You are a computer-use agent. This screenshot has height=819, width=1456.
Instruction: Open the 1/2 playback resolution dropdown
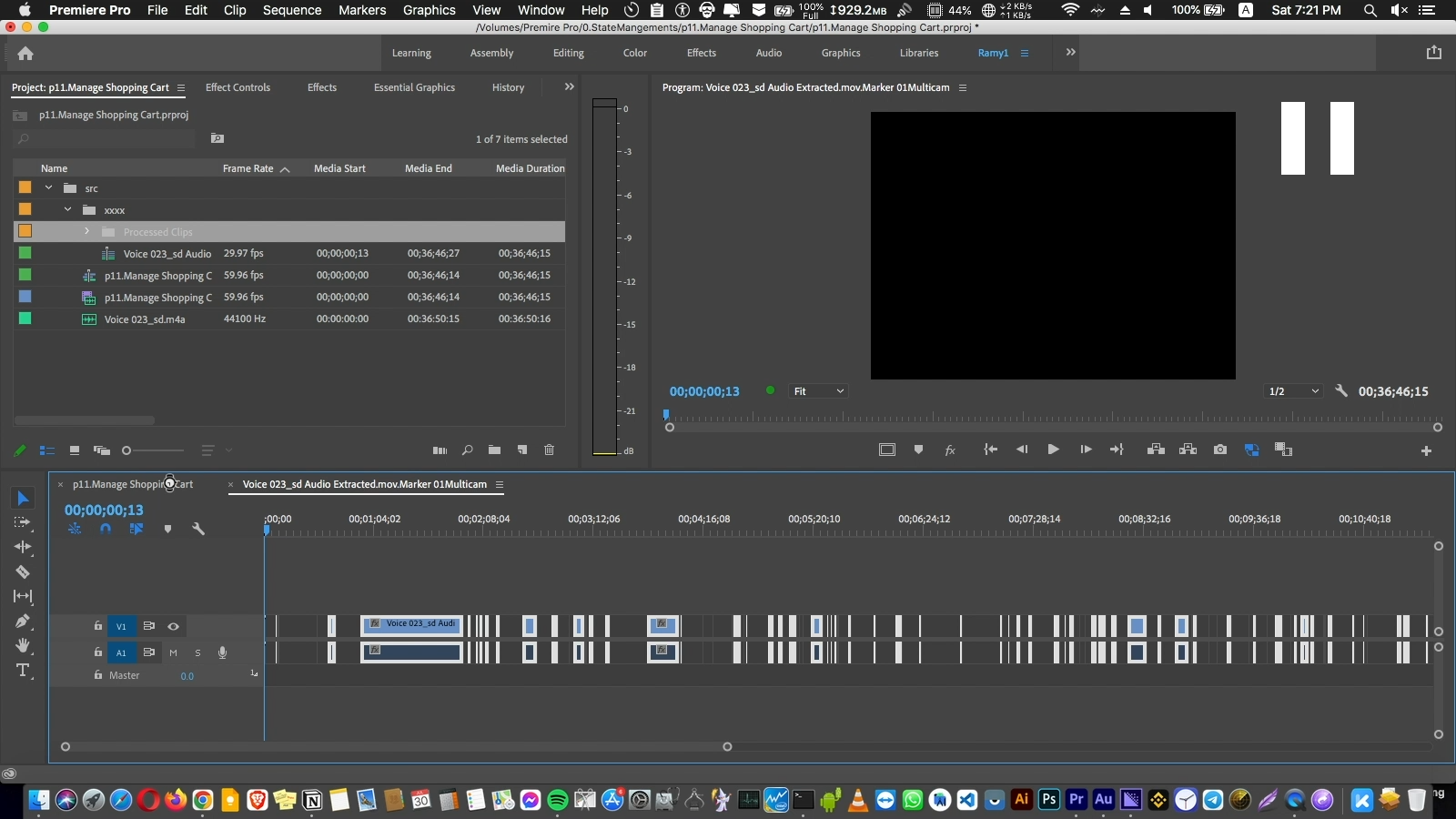click(x=1293, y=391)
